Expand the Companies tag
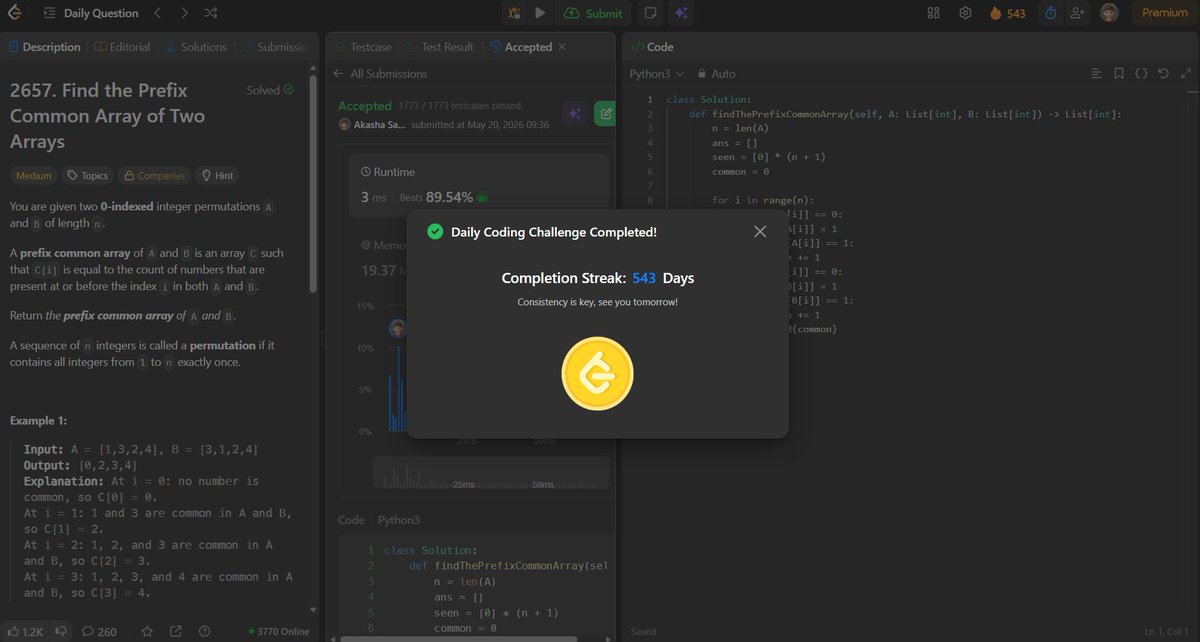This screenshot has width=1200, height=642. (154, 176)
